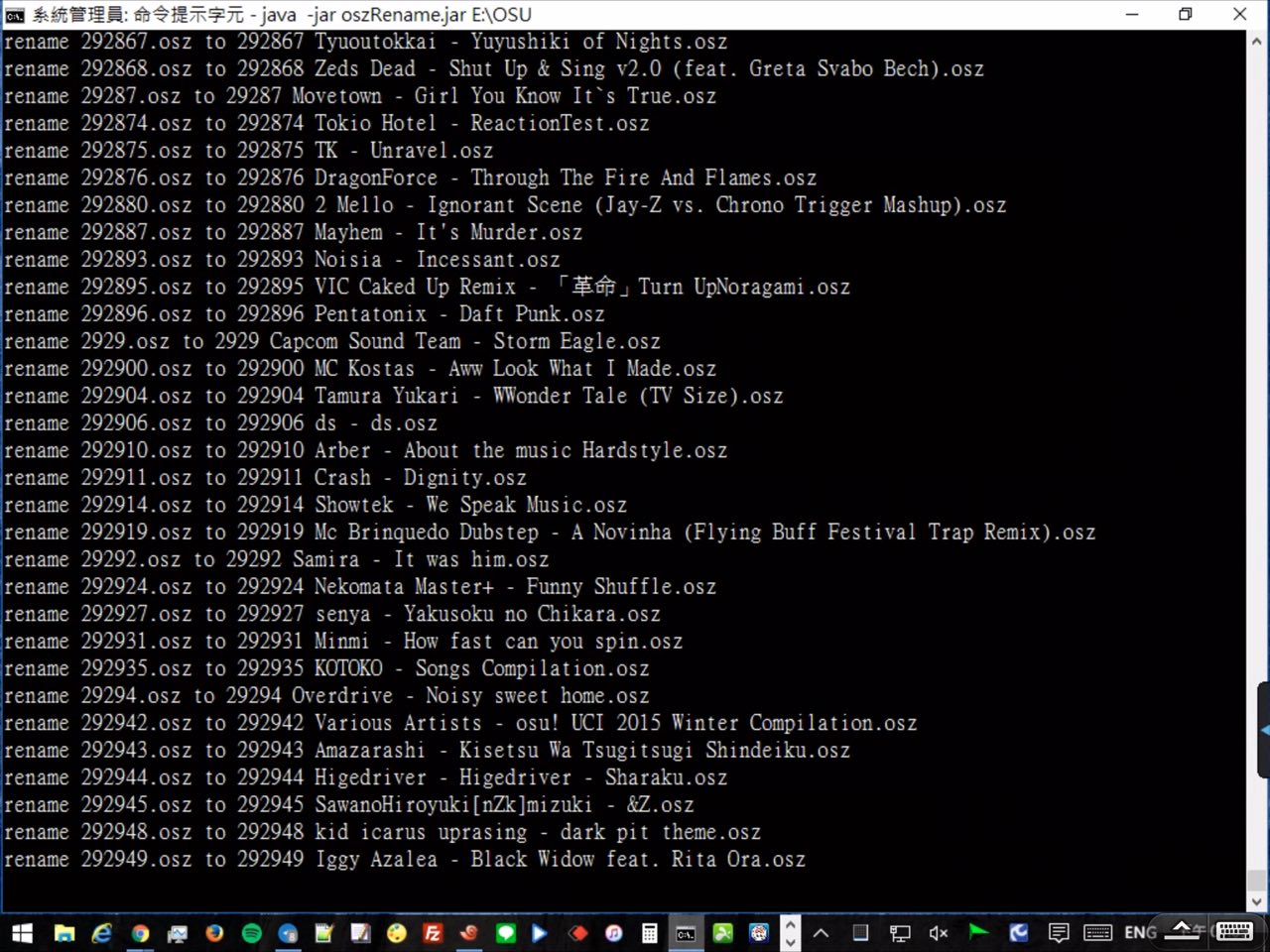Click the Tamura Yukari - WWonder Tale line
This screenshot has height=952, width=1270.
coord(394,397)
